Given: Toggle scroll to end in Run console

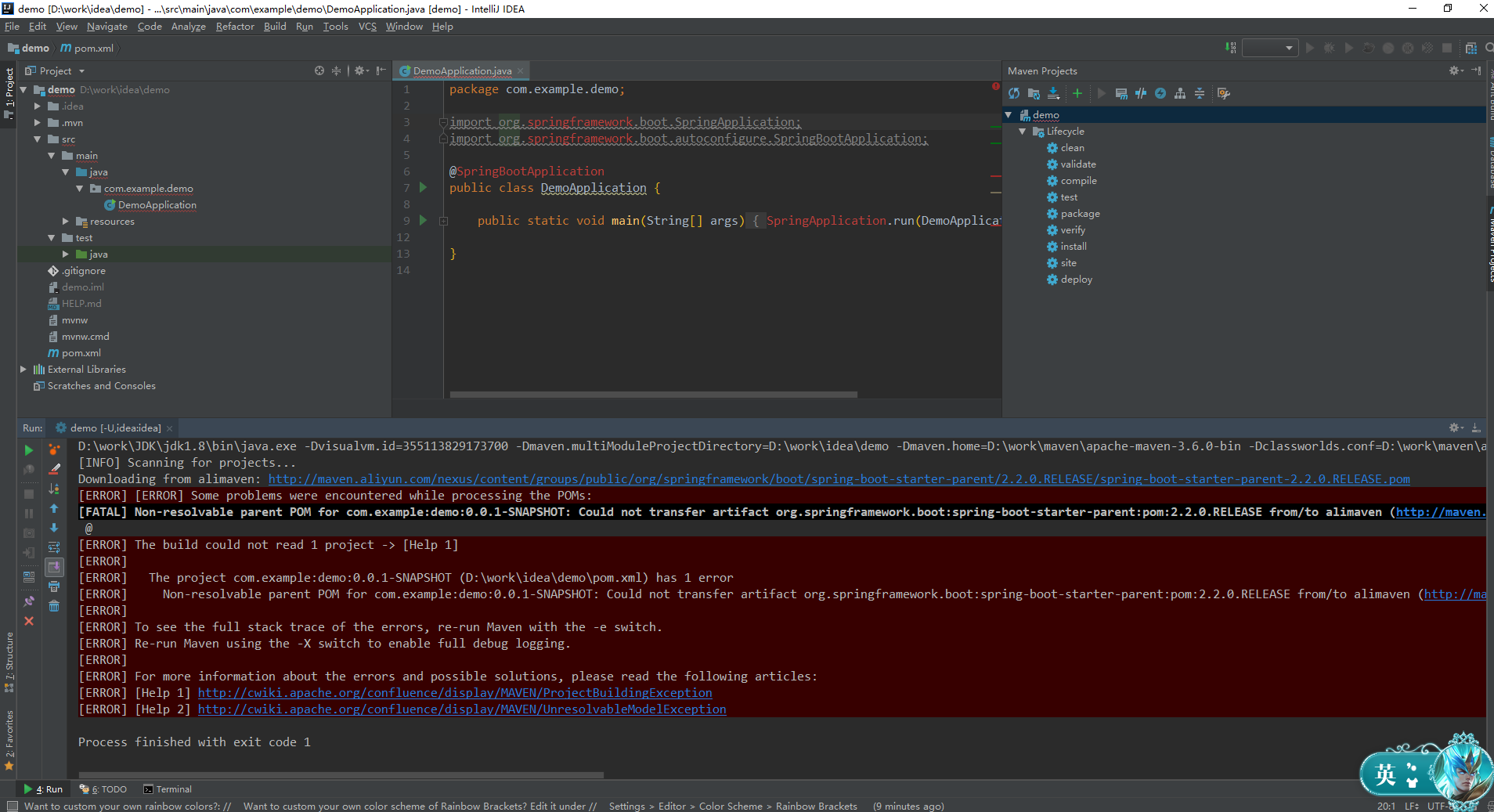Looking at the screenshot, I should click(54, 567).
